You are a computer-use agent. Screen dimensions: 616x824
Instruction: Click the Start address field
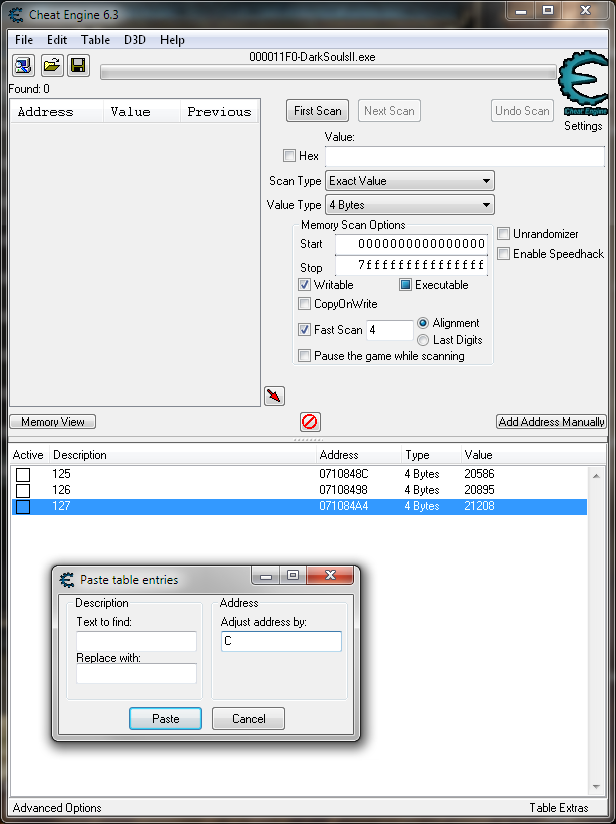(x=412, y=244)
